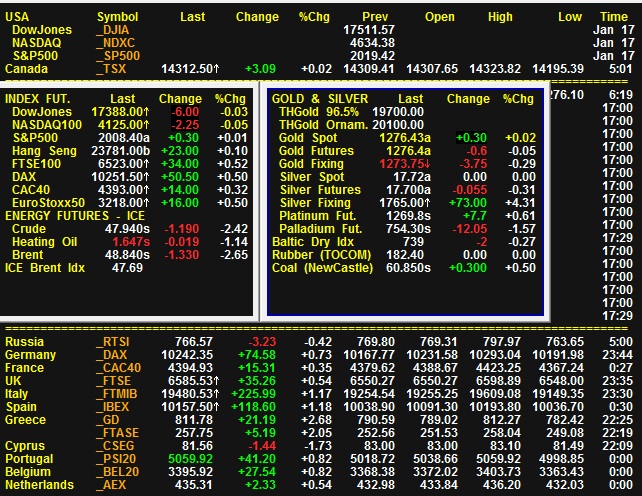Select the UK _FTSE symbol

click(x=113, y=380)
